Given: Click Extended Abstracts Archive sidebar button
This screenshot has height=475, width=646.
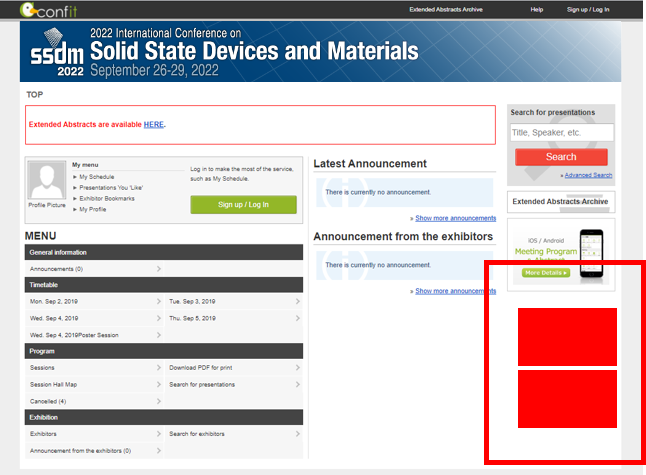Looking at the screenshot, I should pos(560,201).
